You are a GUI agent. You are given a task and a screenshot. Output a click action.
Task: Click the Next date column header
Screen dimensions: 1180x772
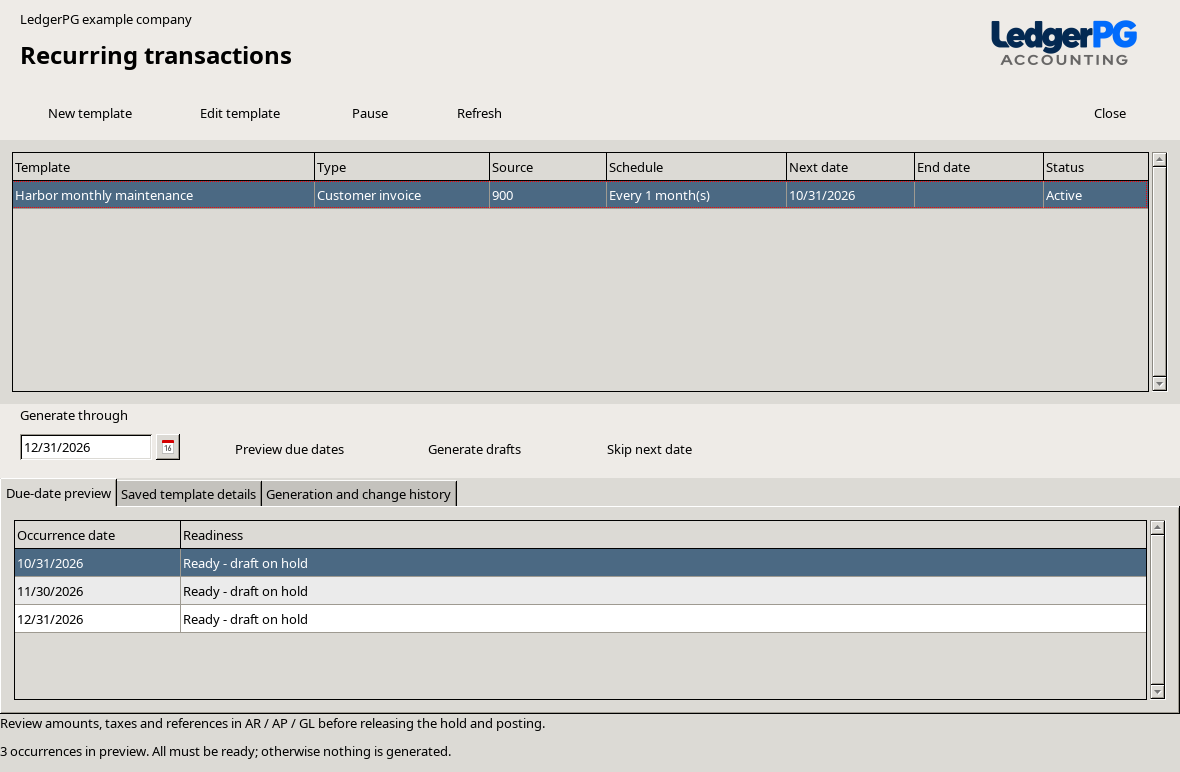[x=850, y=167]
